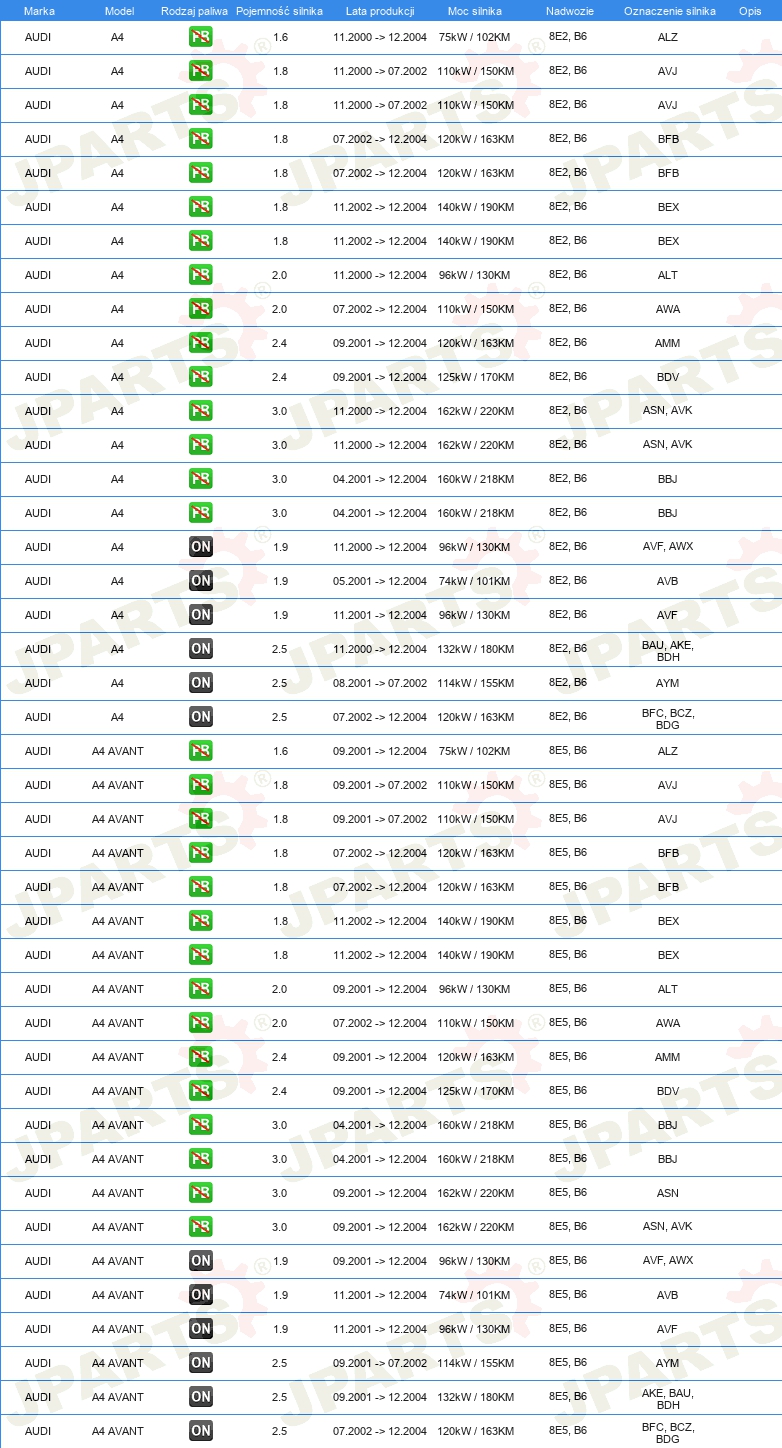Click petrol icon in A4 AVANT ASN, AVK row
Image resolution: width=782 pixels, height=1448 pixels.
pyautogui.click(x=201, y=1227)
